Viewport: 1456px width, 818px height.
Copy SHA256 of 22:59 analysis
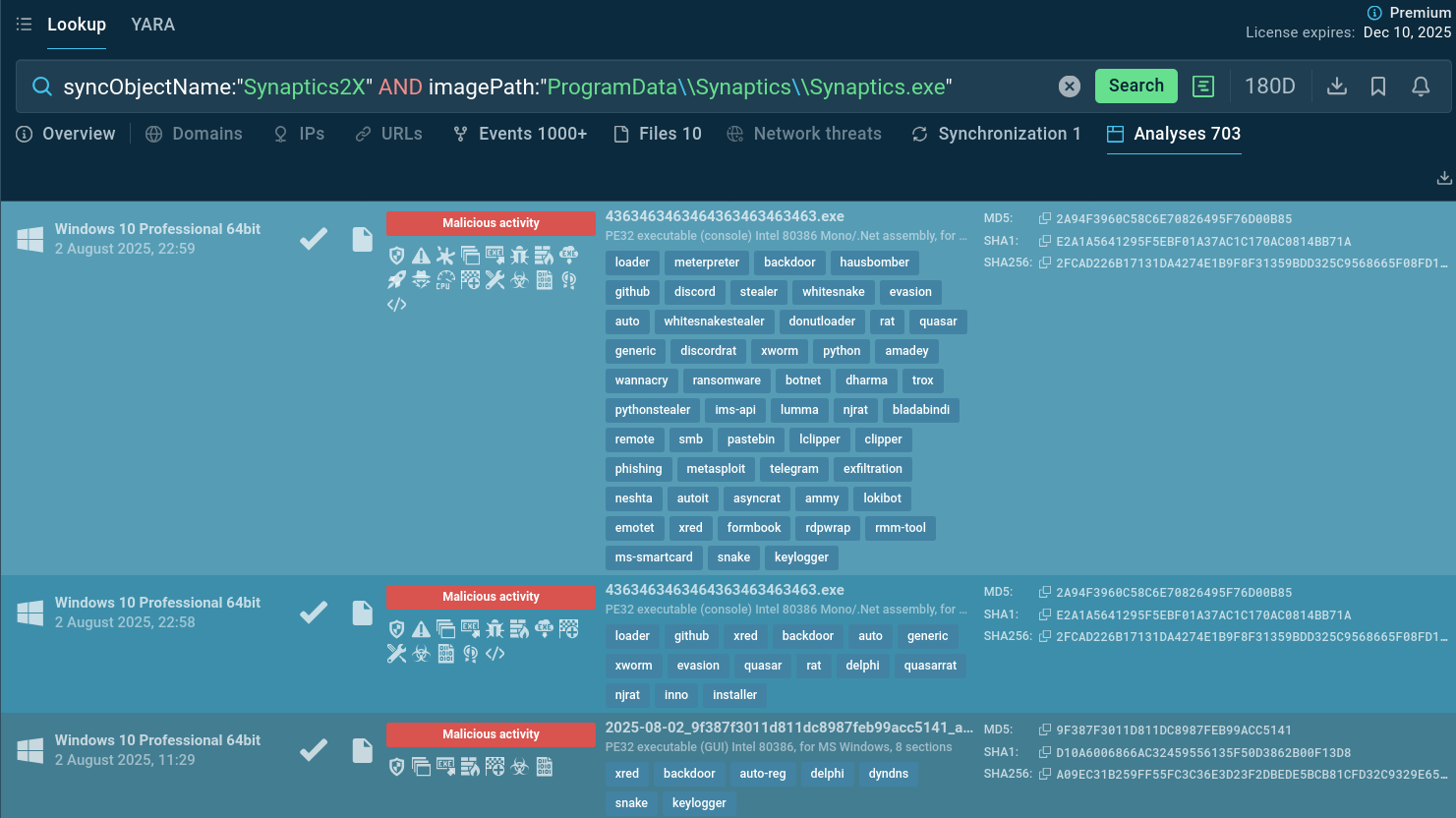click(1045, 263)
